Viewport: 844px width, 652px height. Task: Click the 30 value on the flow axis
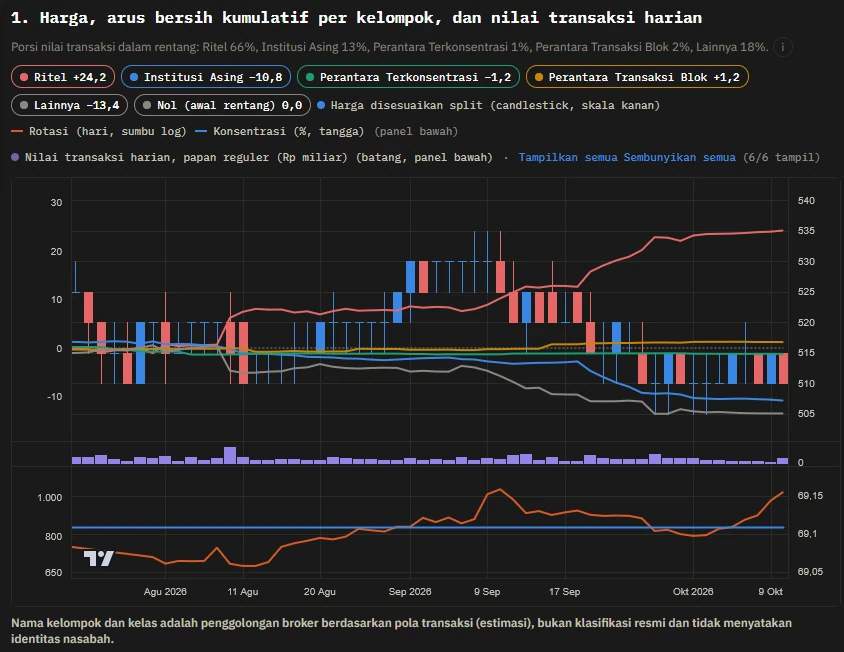click(x=57, y=203)
